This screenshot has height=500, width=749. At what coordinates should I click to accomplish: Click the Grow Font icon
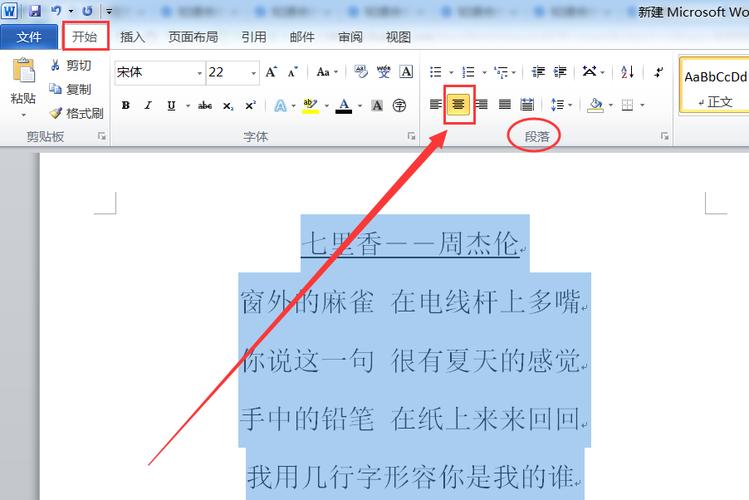coord(271,72)
